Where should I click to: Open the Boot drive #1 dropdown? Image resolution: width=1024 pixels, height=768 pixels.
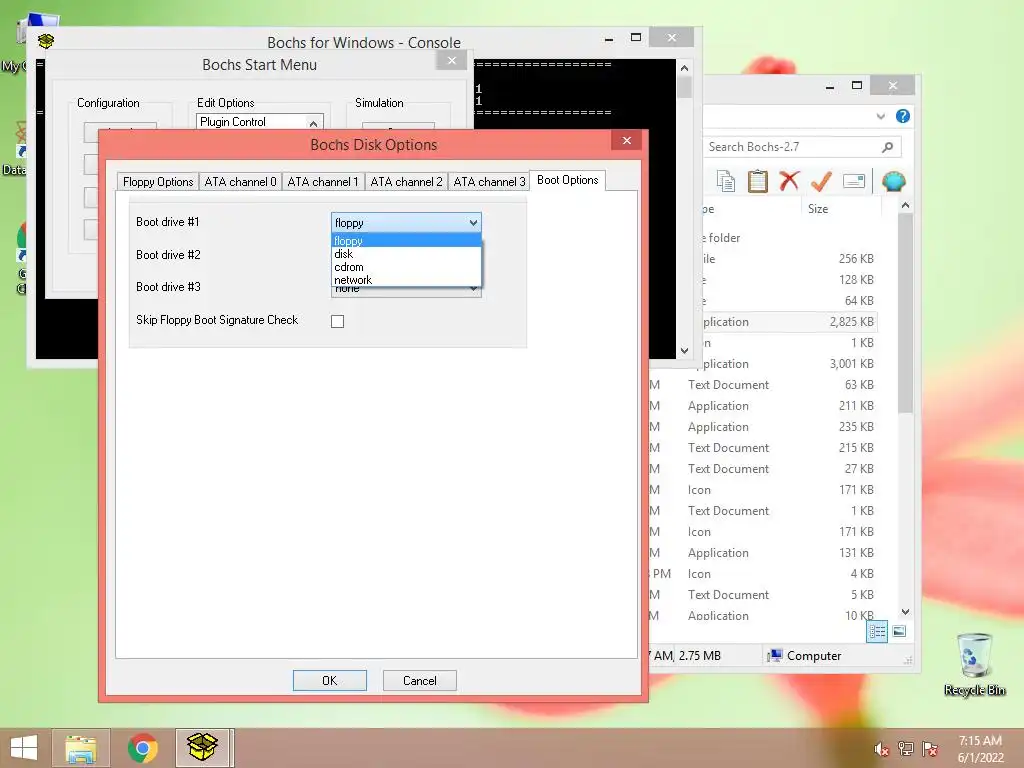(406, 223)
